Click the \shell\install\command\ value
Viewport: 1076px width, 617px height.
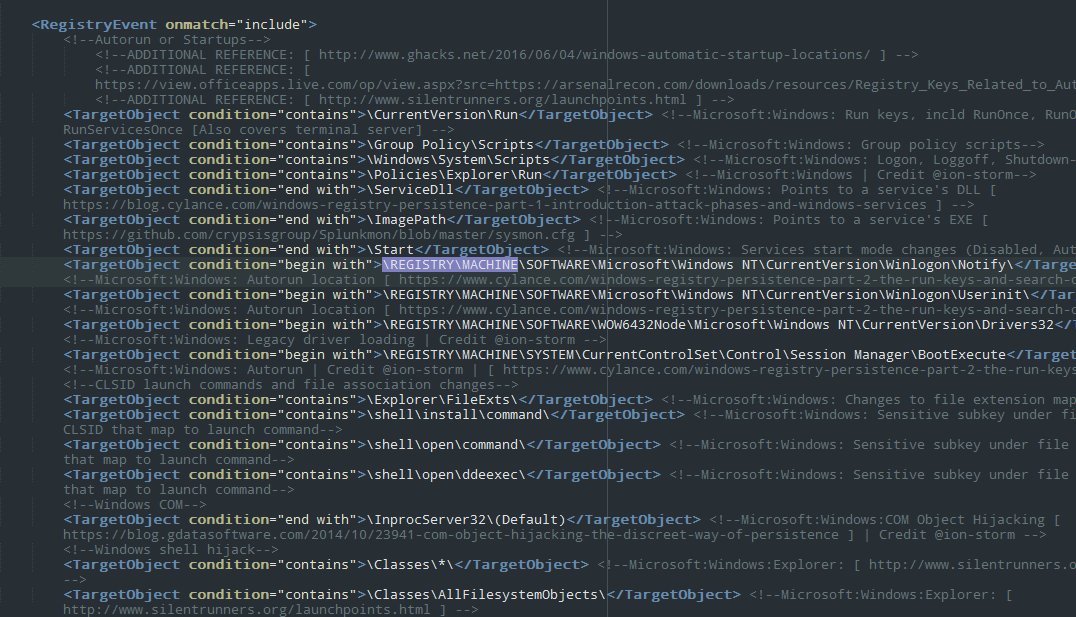click(458, 415)
